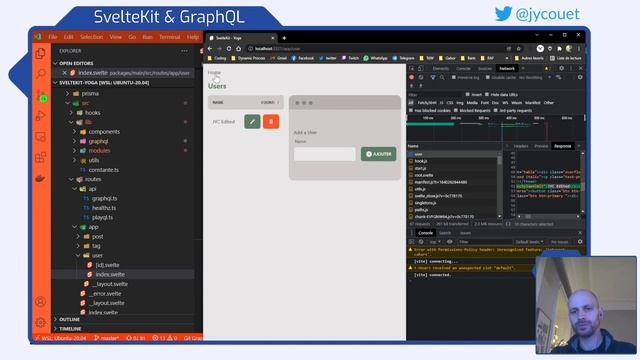
Task: Click the Name input field for Add a User
Action: point(324,154)
